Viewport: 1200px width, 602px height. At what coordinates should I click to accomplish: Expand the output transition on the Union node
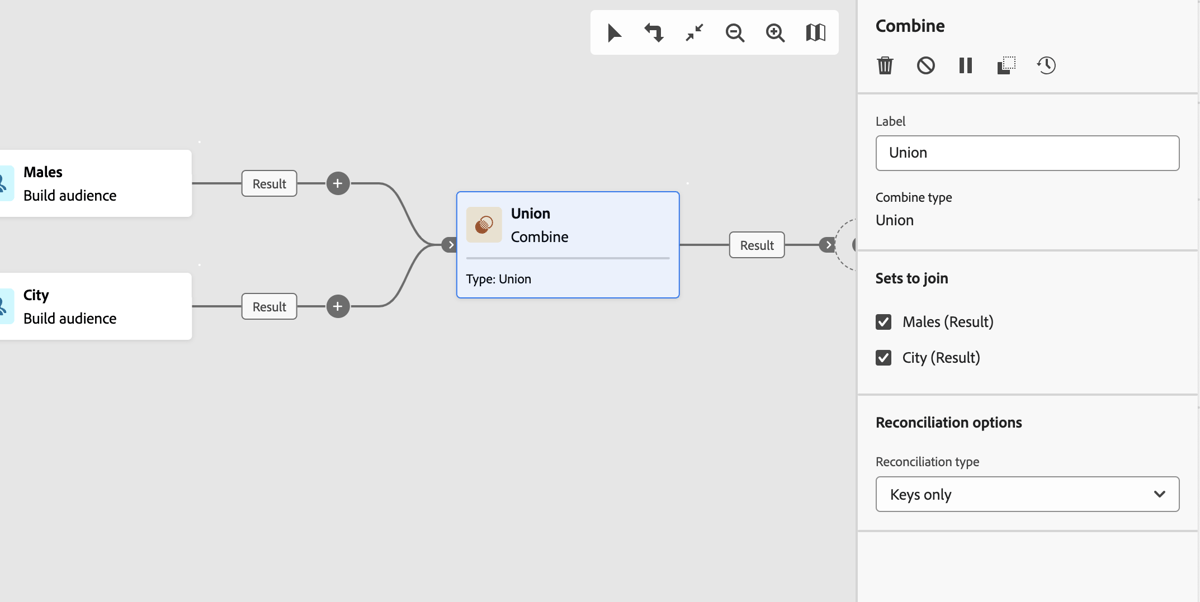827,244
